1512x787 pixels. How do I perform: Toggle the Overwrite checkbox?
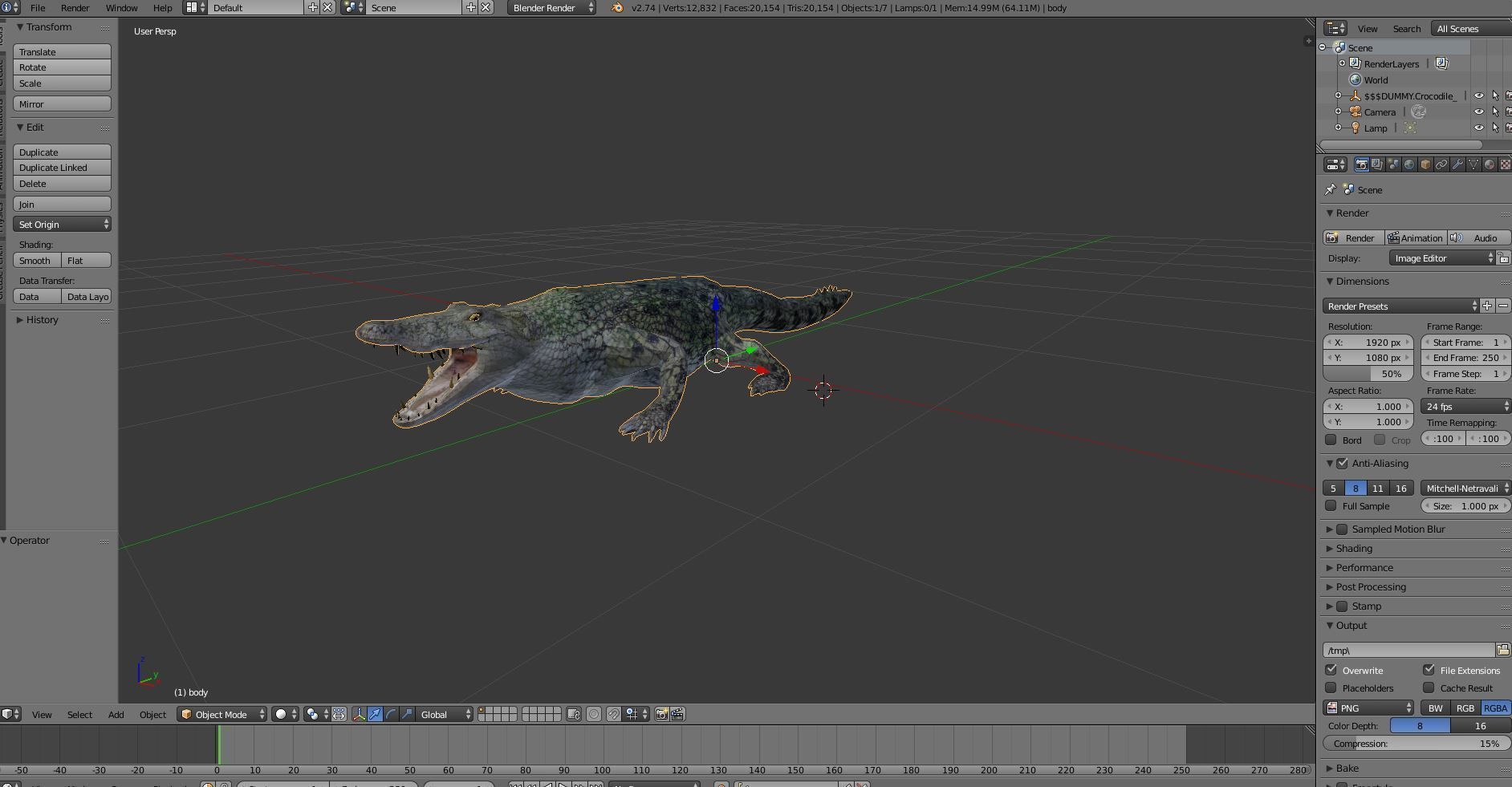[x=1331, y=670]
